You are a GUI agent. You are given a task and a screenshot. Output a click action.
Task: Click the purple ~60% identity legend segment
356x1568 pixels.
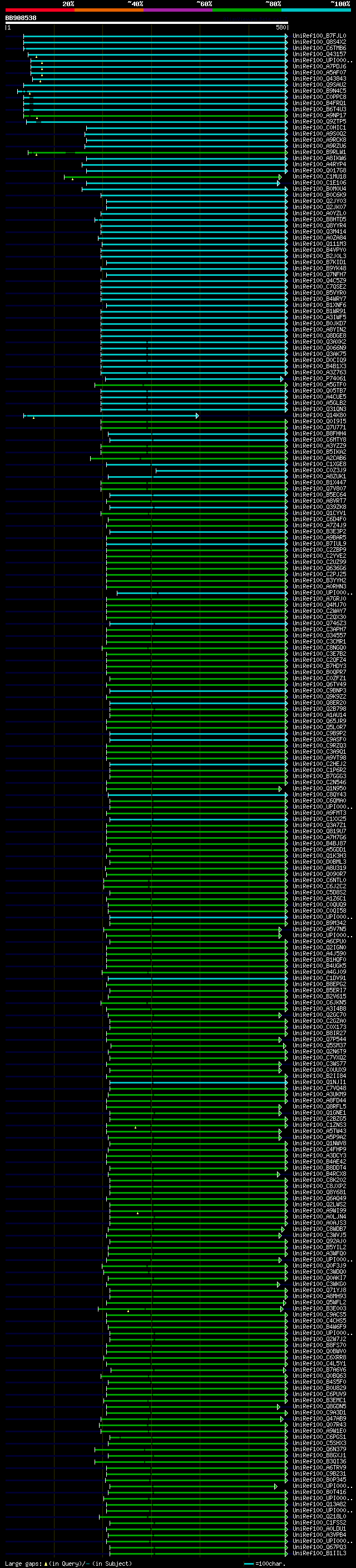coord(177,11)
